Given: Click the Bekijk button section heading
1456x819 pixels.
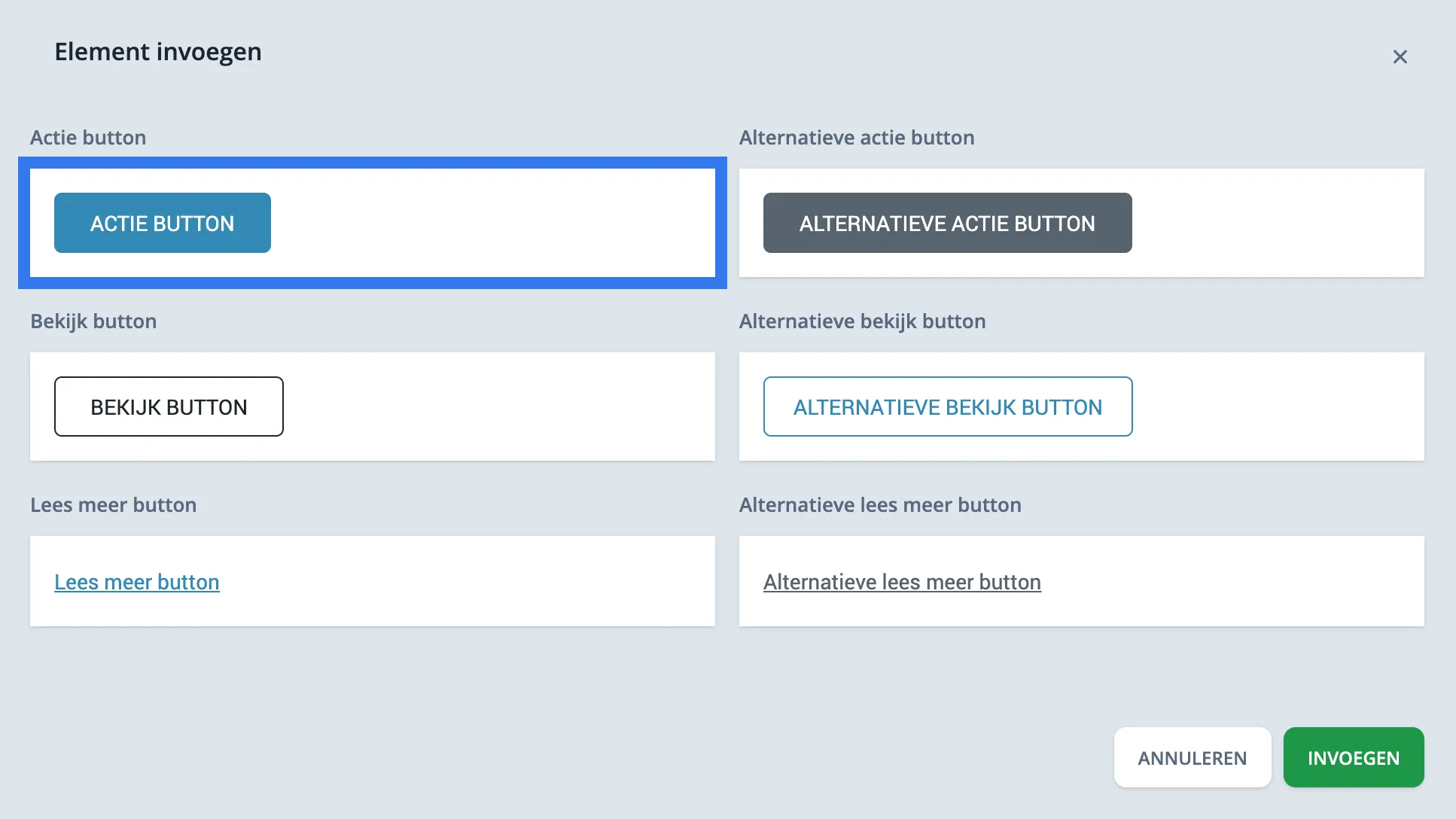Looking at the screenshot, I should (93, 321).
